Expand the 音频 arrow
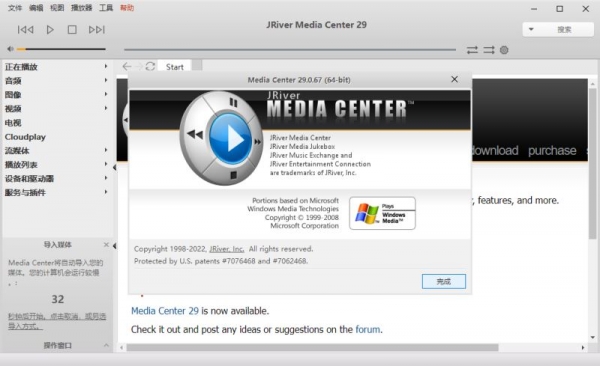 (106, 80)
